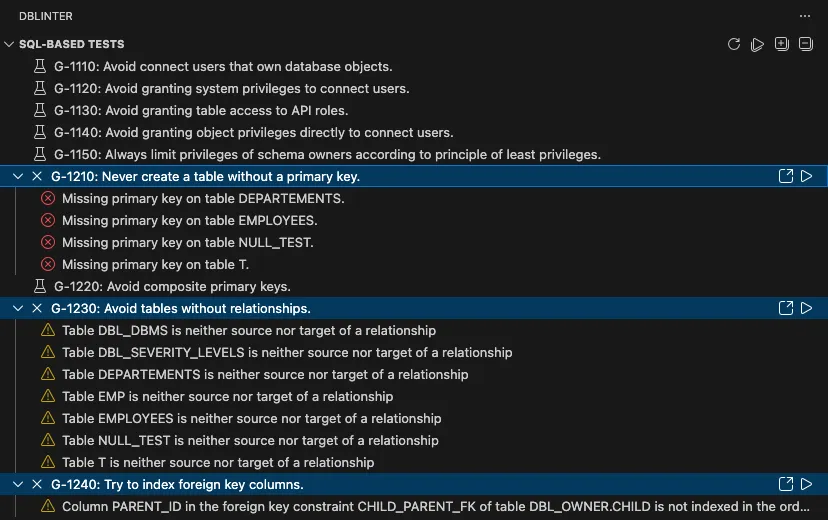Run the G-1240 test
The height and width of the screenshot is (520, 828).
pos(807,484)
